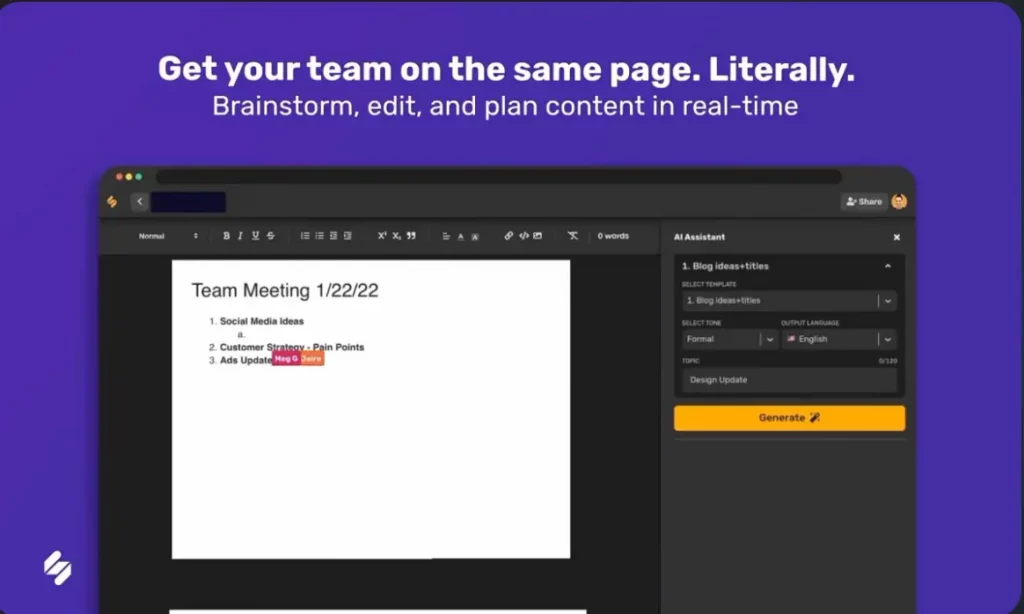Close the AI Assistant panel
The height and width of the screenshot is (614, 1024).
pos(897,237)
